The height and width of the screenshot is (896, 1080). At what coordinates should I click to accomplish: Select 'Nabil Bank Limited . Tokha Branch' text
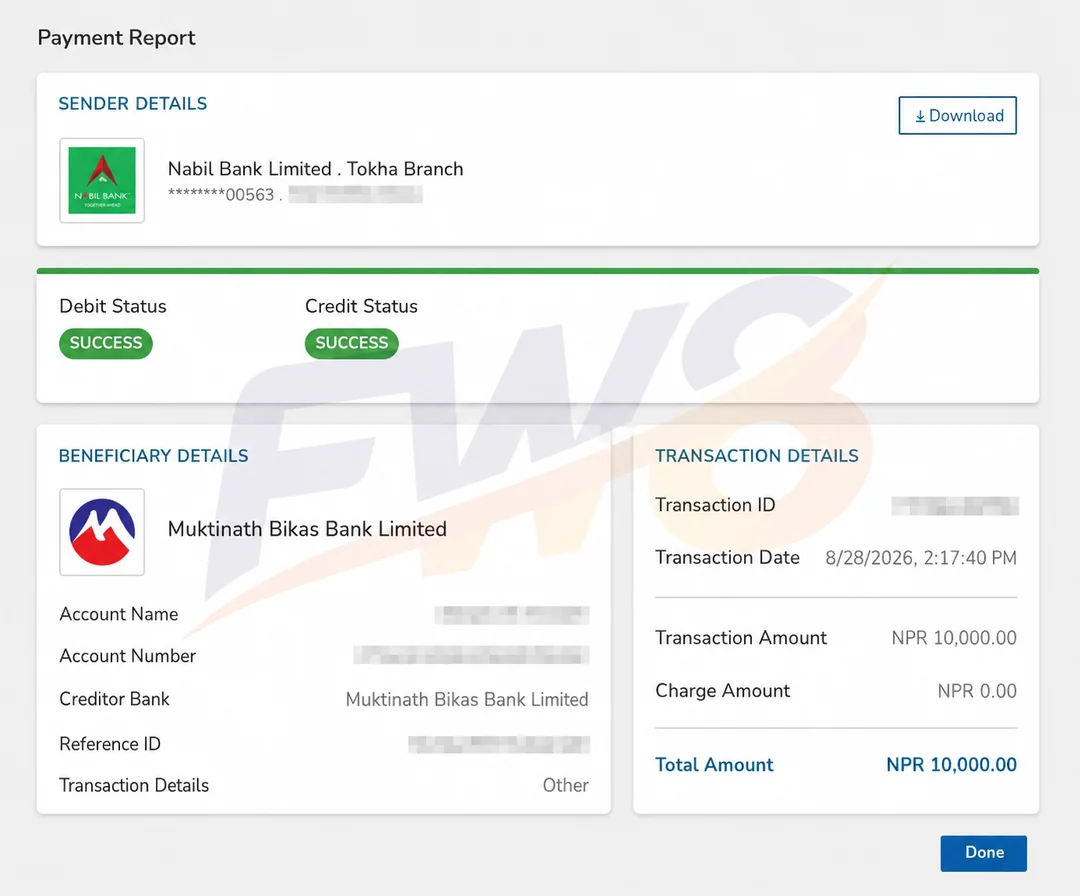(315, 169)
